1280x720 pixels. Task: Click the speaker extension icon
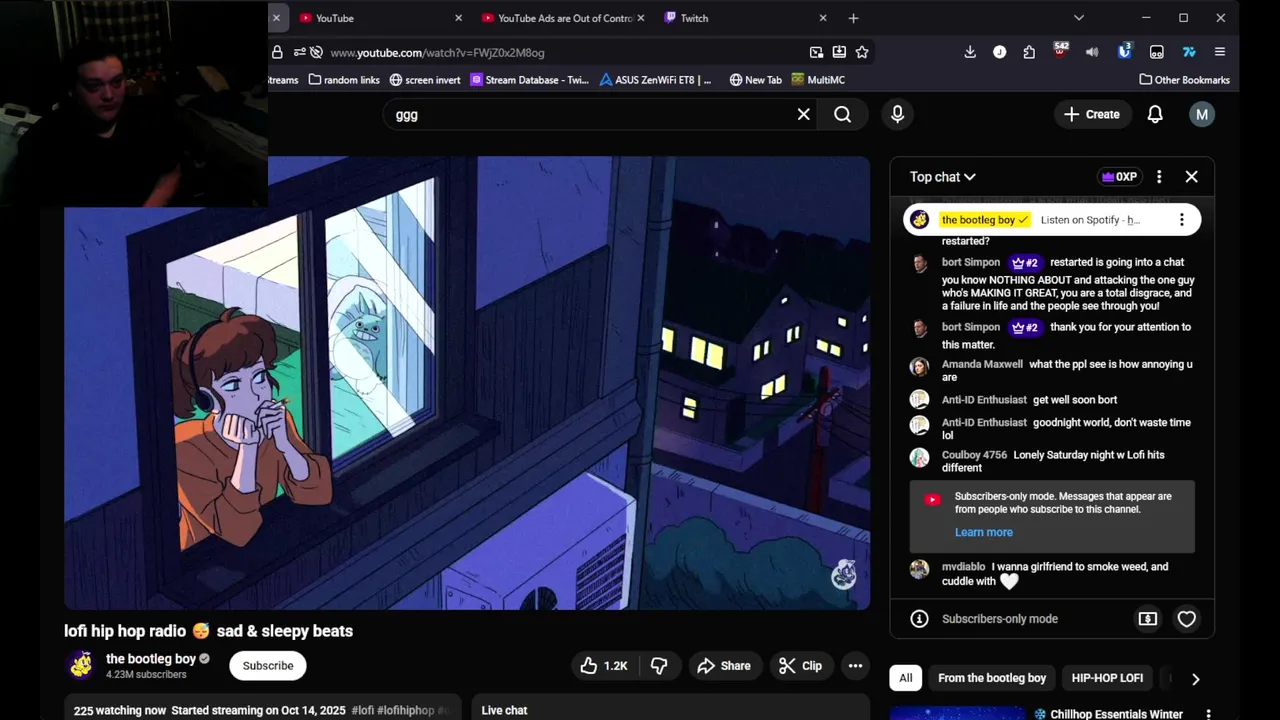pos(1092,52)
